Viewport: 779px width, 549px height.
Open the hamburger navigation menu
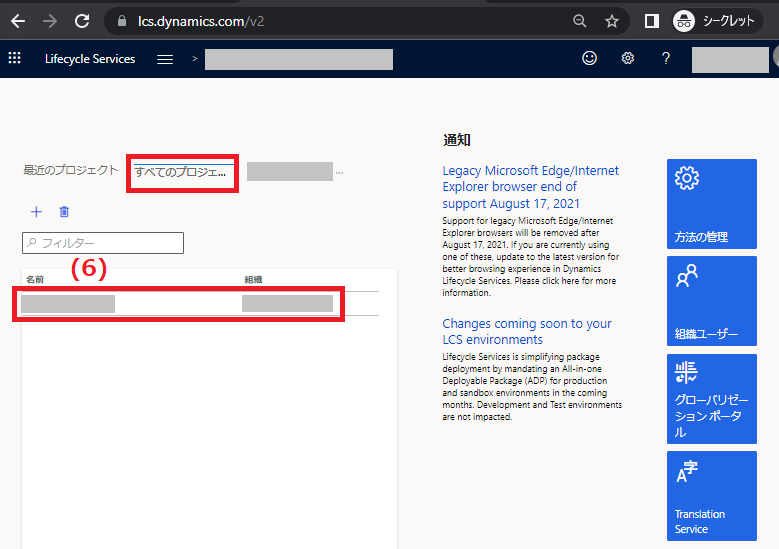click(165, 59)
